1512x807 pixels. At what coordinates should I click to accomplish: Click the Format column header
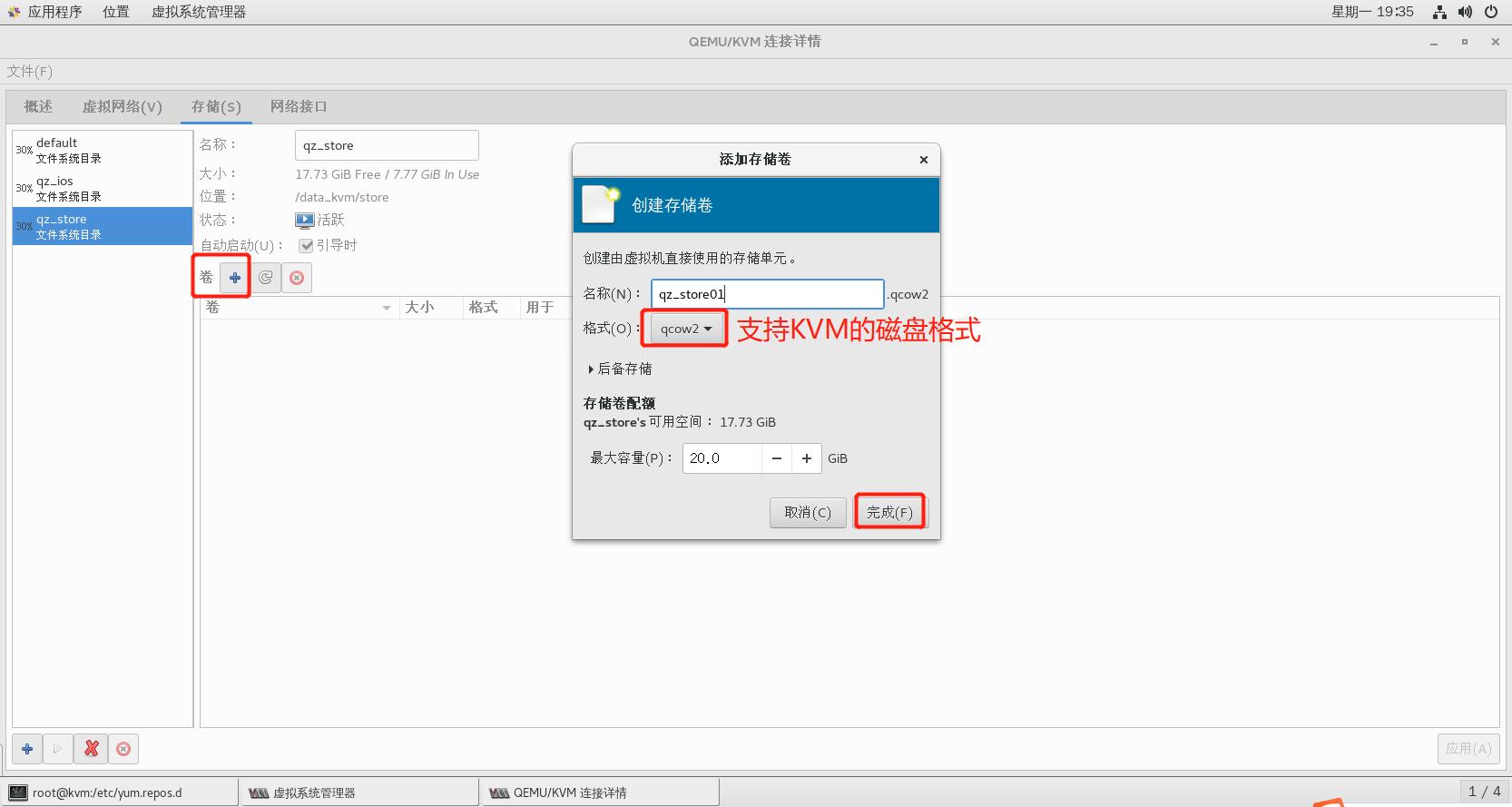click(492, 308)
